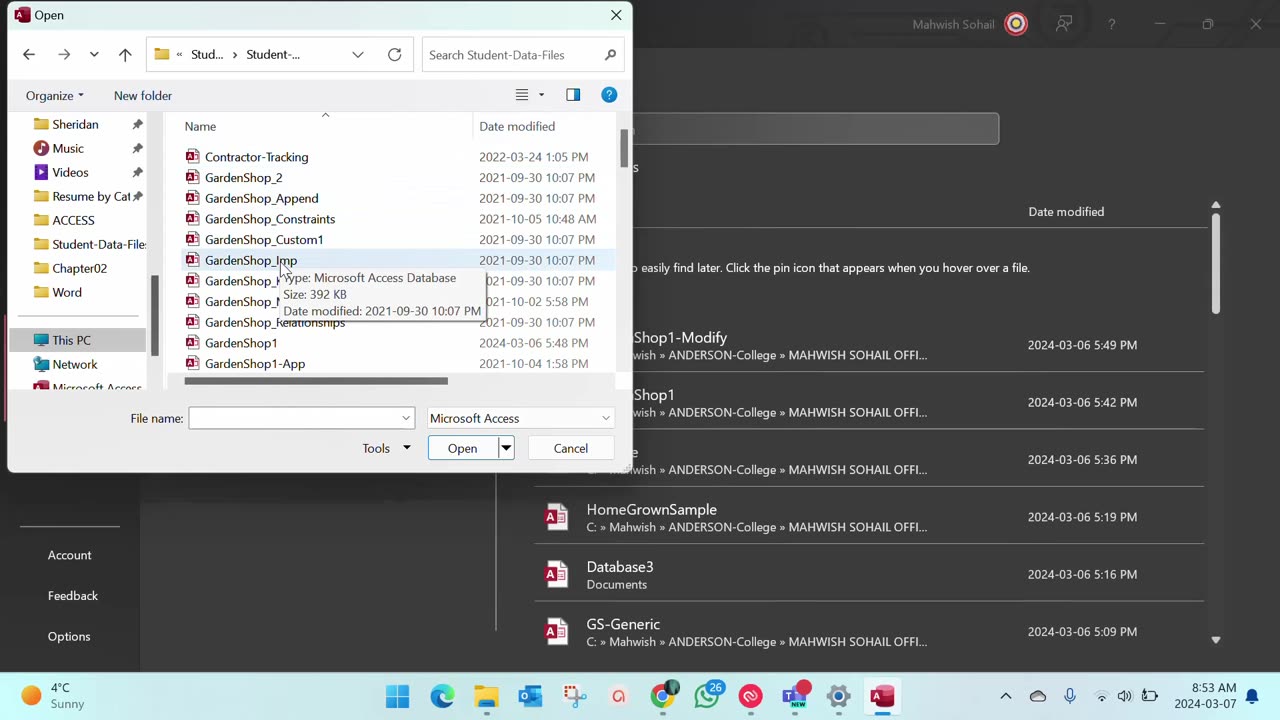Screen dimensions: 1280x720
Task: Open the Sheridan folder in navigation pane
Action: 75,124
